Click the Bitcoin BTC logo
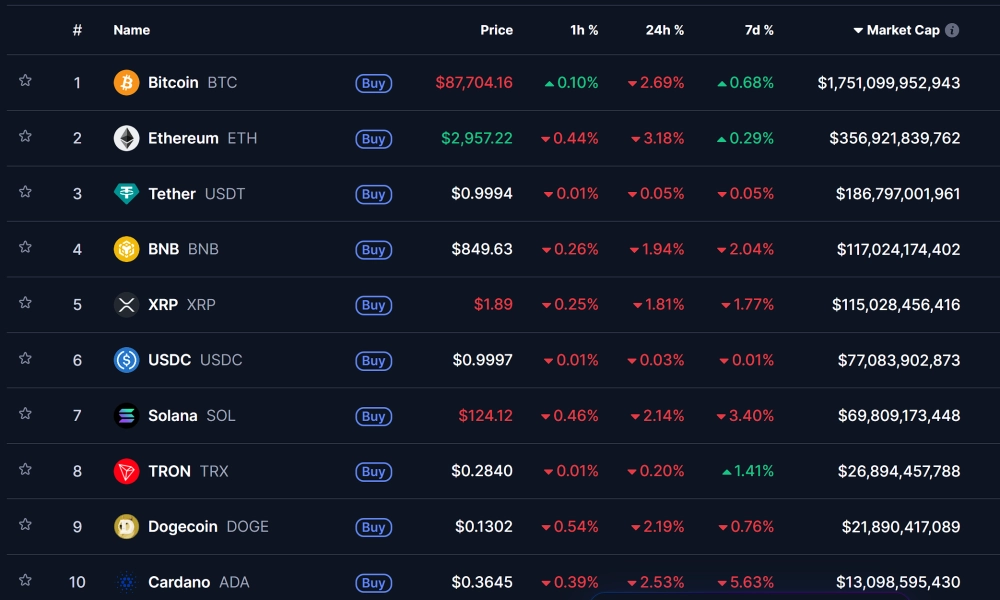 (125, 83)
